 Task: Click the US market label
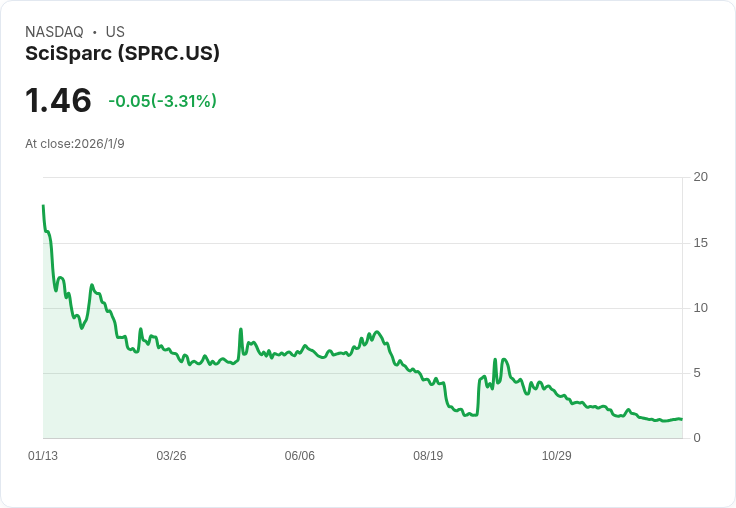(115, 32)
